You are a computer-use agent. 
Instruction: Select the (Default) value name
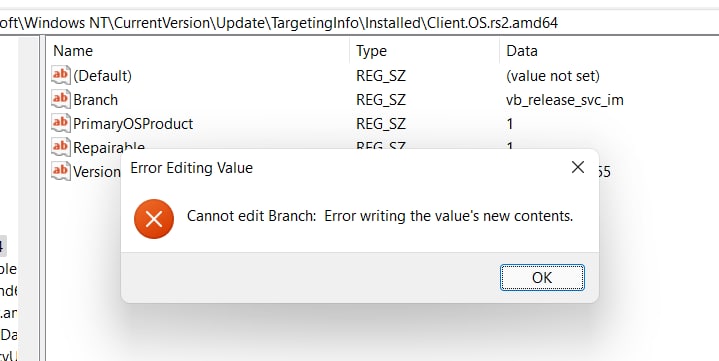pos(102,76)
